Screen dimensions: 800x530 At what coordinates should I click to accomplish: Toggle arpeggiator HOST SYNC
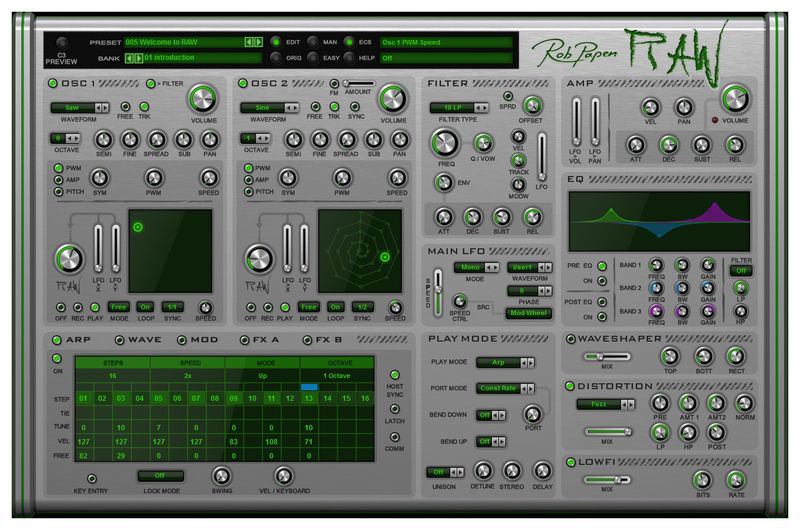click(x=394, y=375)
